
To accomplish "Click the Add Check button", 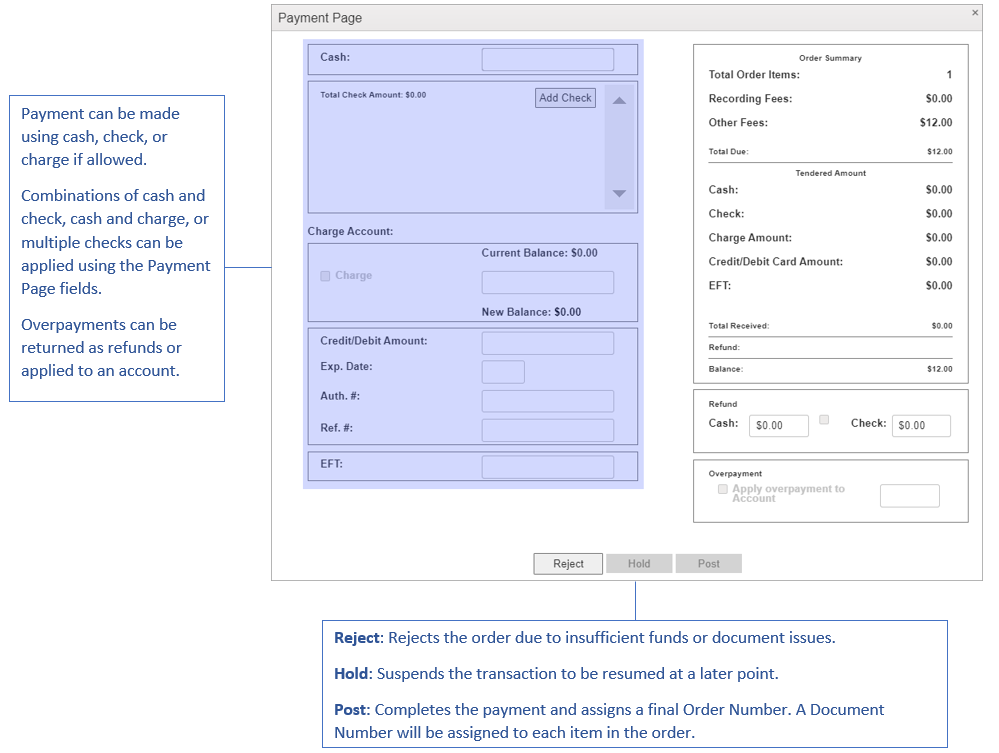I will [x=565, y=98].
